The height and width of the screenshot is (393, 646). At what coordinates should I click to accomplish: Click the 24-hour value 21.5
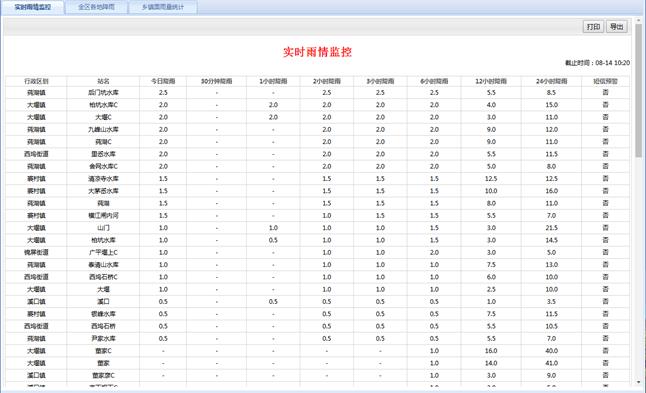552,228
